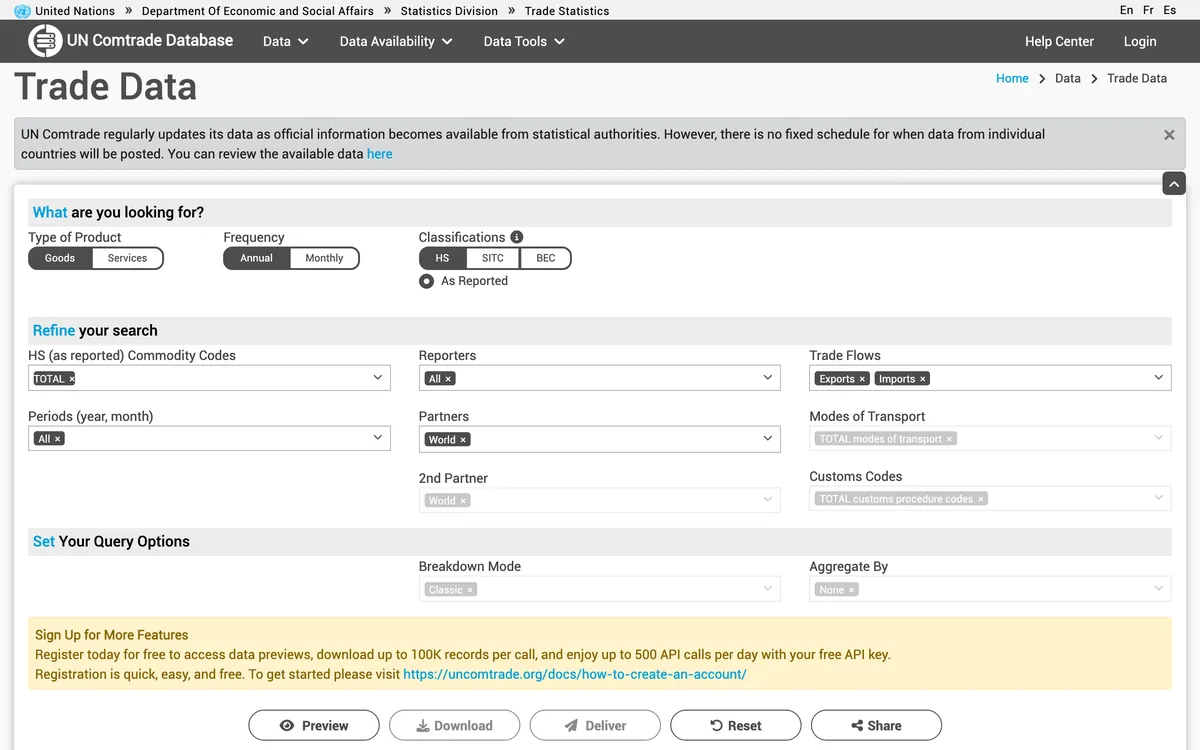Screen dimensions: 1200x750
Task: Open Department Of Economic and Social Affairs link
Action: coord(258,11)
